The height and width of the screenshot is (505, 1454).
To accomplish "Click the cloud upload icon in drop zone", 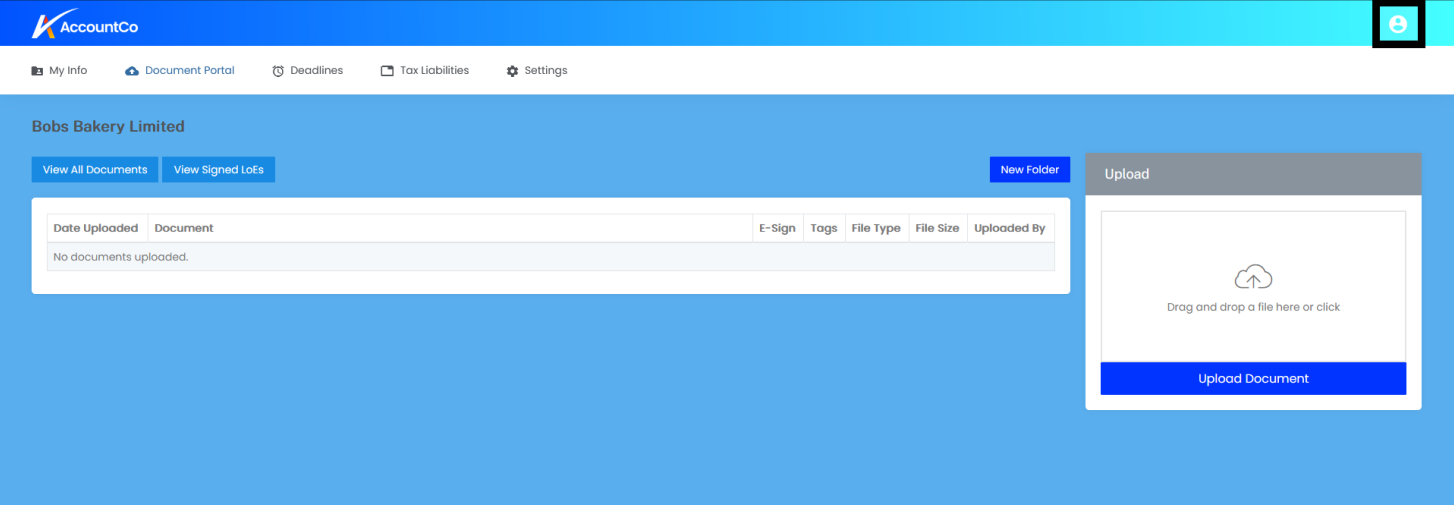I will click(1254, 277).
